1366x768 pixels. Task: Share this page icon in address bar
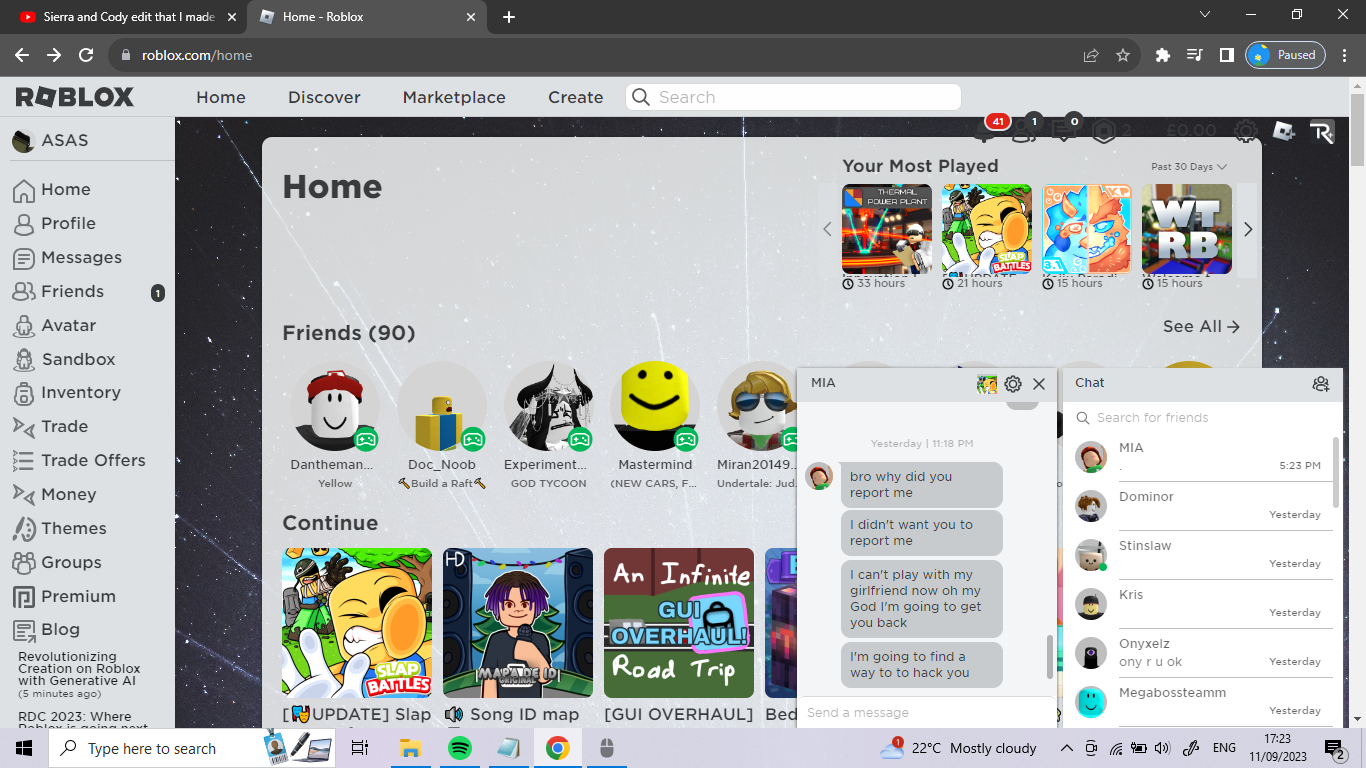click(x=1091, y=55)
